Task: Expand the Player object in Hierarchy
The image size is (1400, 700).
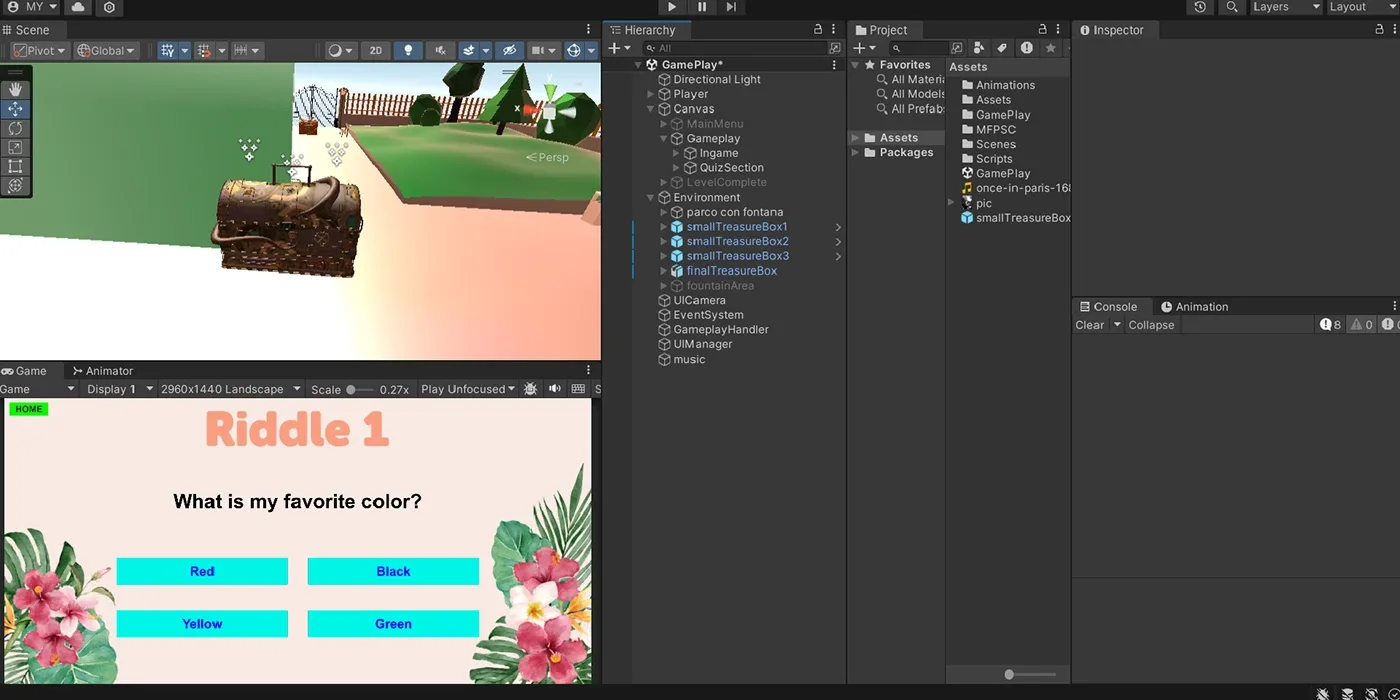Action: [651, 94]
